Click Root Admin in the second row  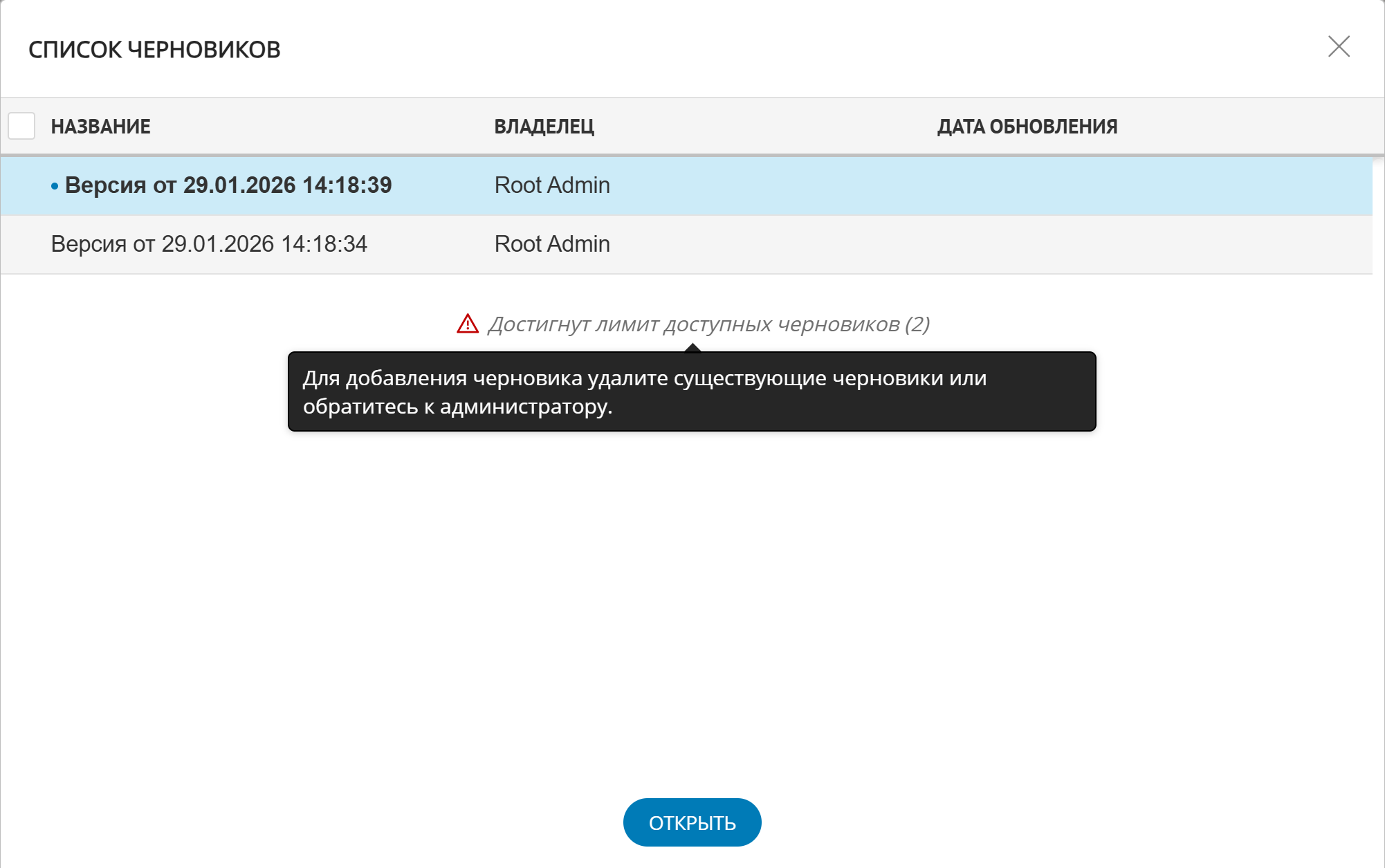(552, 244)
